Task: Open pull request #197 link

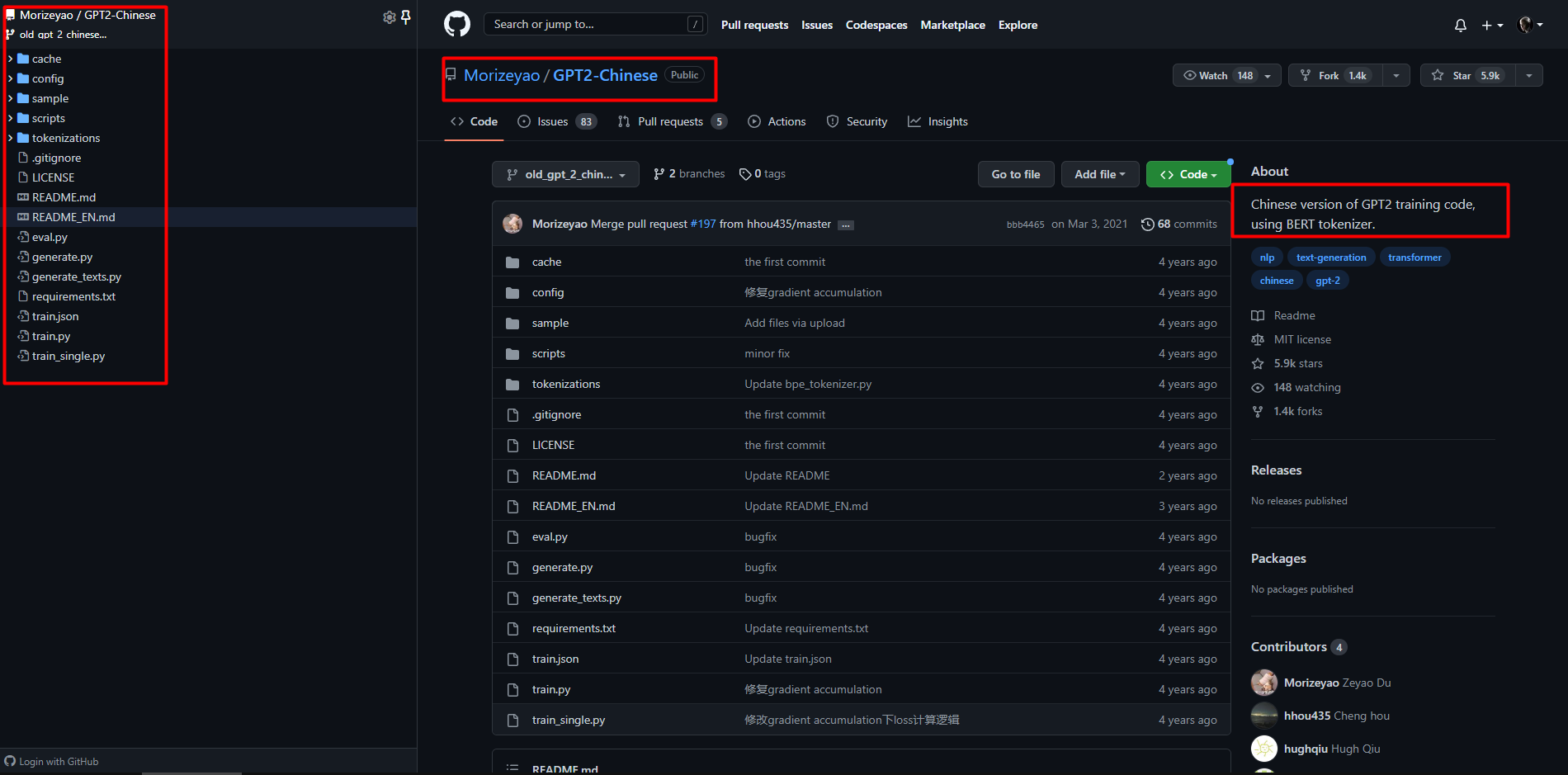Action: point(703,224)
